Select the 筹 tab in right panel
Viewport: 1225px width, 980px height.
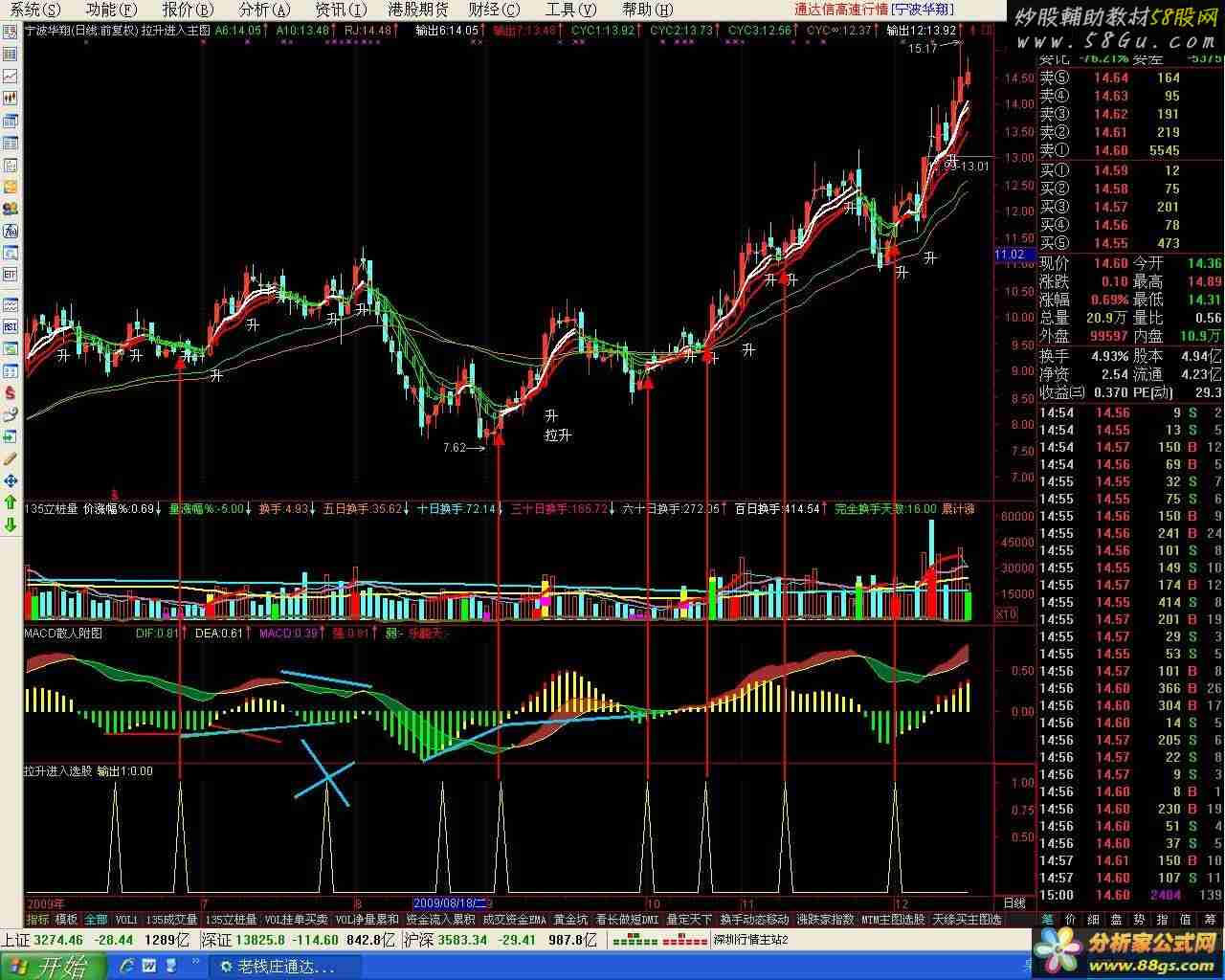coord(1211,919)
